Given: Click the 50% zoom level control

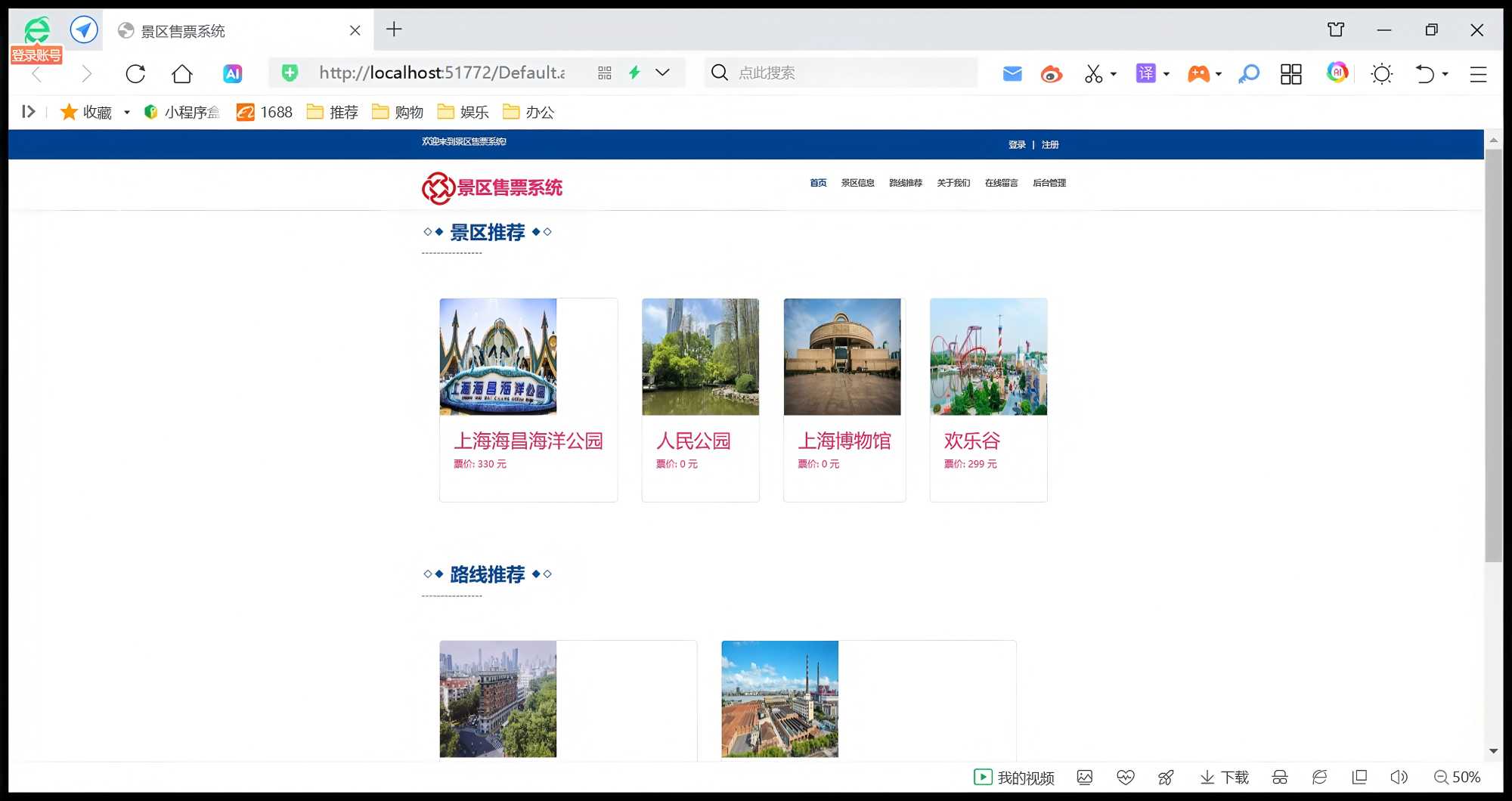Looking at the screenshot, I should 1458,777.
